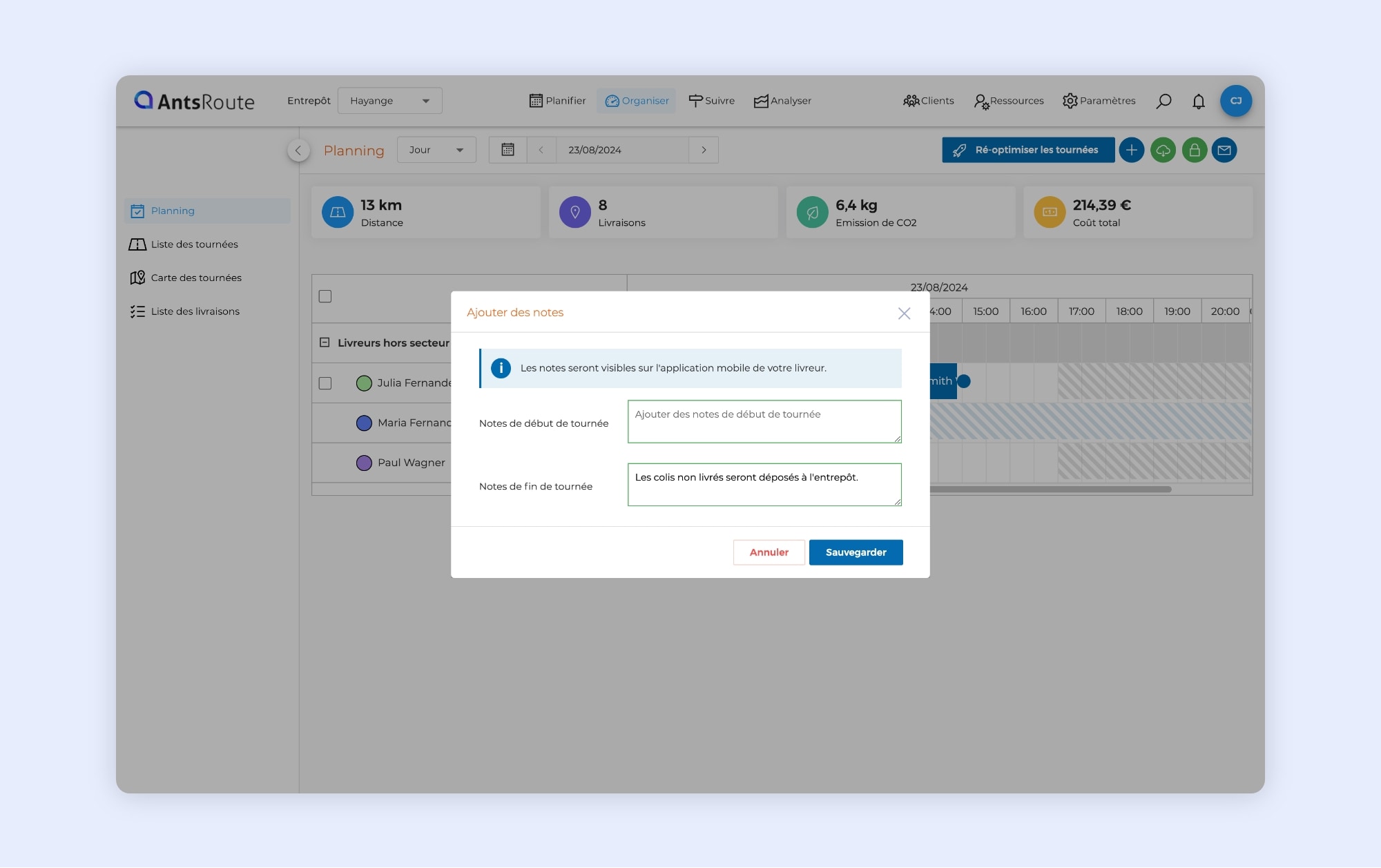Click the search magnifier icon

pyautogui.click(x=1163, y=101)
